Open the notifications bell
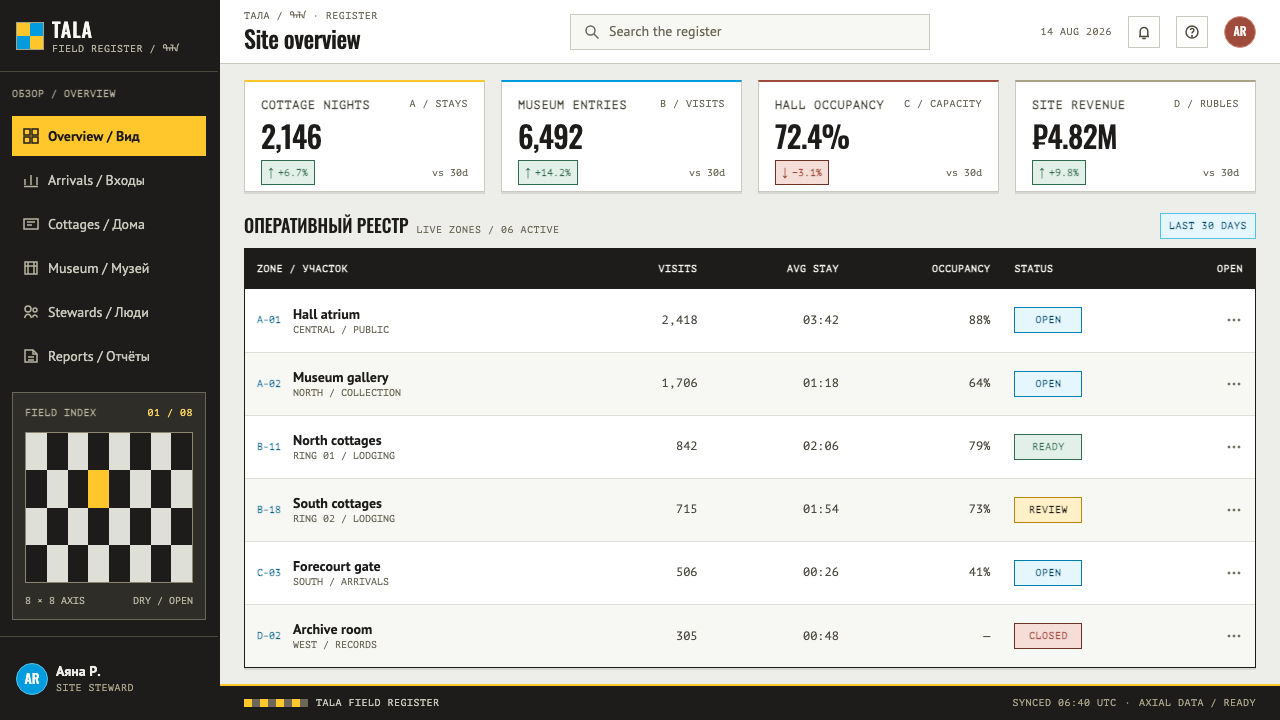Viewport: 1280px width, 720px height. click(x=1144, y=32)
